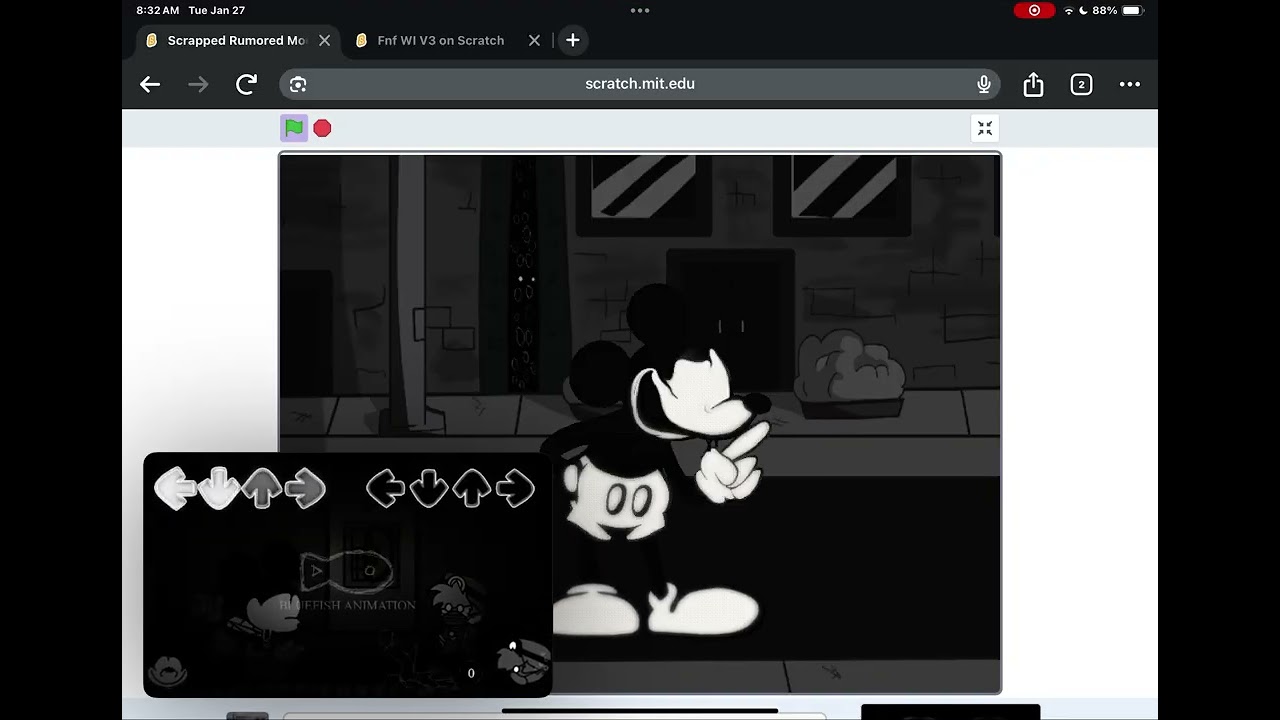Screen dimensions: 1280x720
Task: Click the Mickey health icon in the overlay corner
Action: click(x=168, y=671)
